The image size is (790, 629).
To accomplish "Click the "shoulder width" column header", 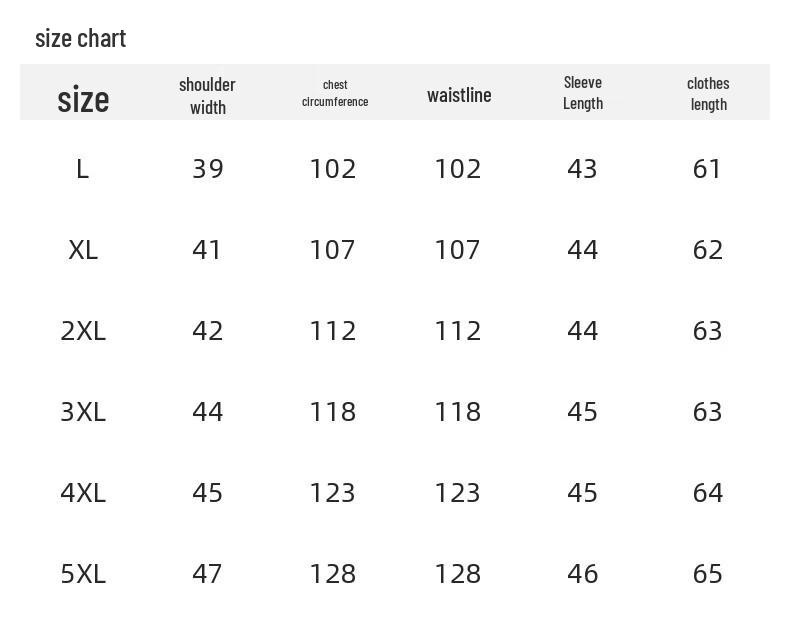I will coord(208,96).
